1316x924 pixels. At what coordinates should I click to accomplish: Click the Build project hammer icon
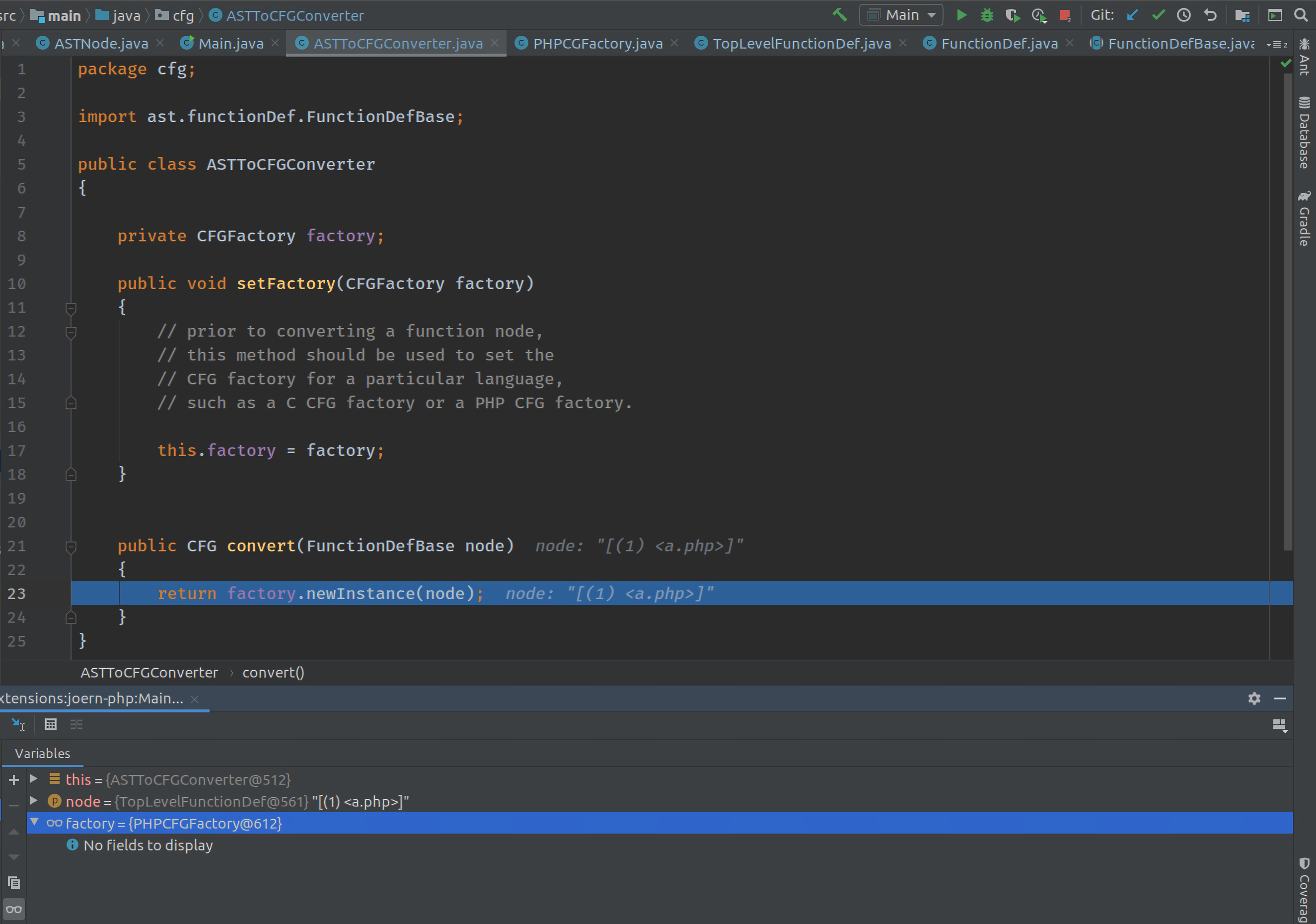[x=840, y=15]
